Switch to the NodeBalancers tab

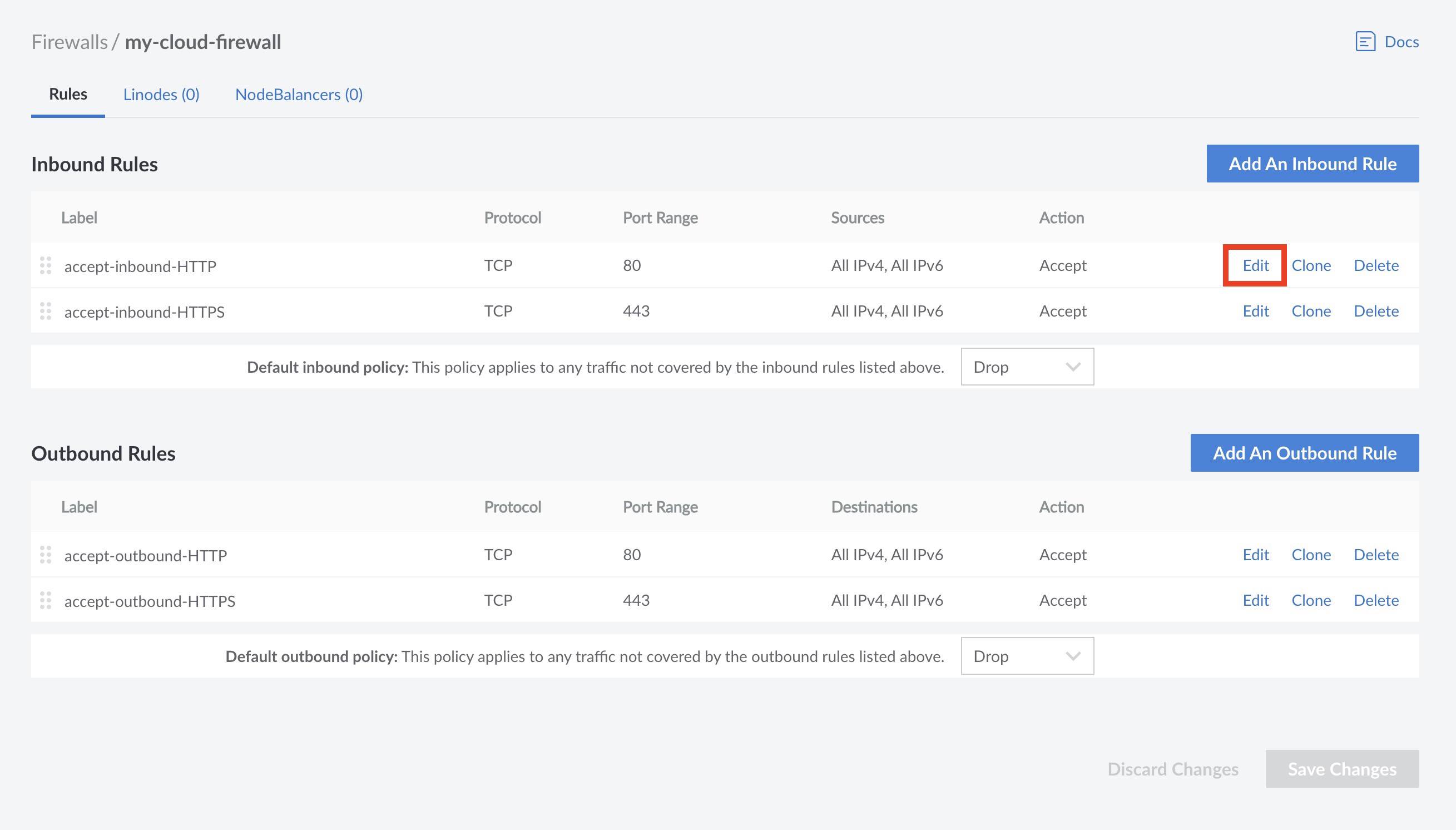[299, 94]
